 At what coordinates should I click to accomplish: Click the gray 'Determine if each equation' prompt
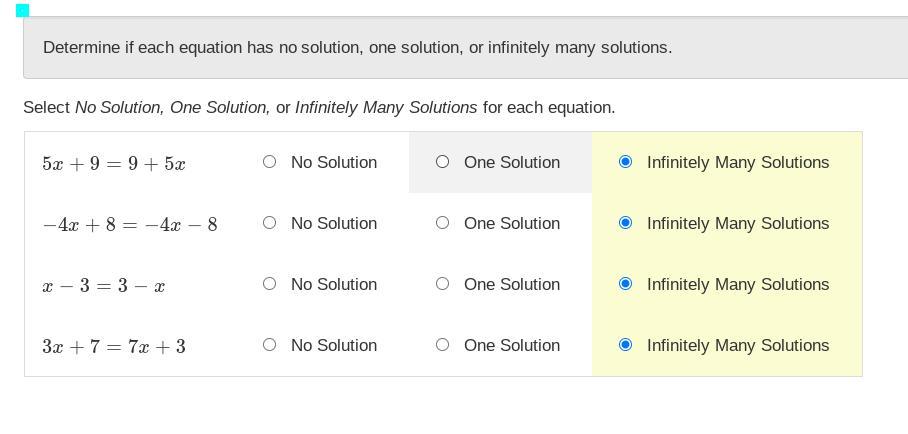tap(357, 47)
